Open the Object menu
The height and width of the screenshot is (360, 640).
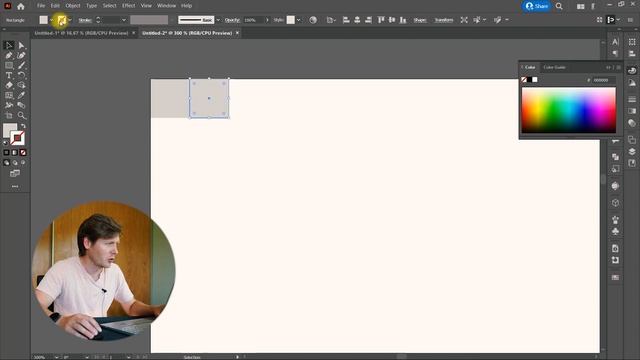(x=73, y=6)
